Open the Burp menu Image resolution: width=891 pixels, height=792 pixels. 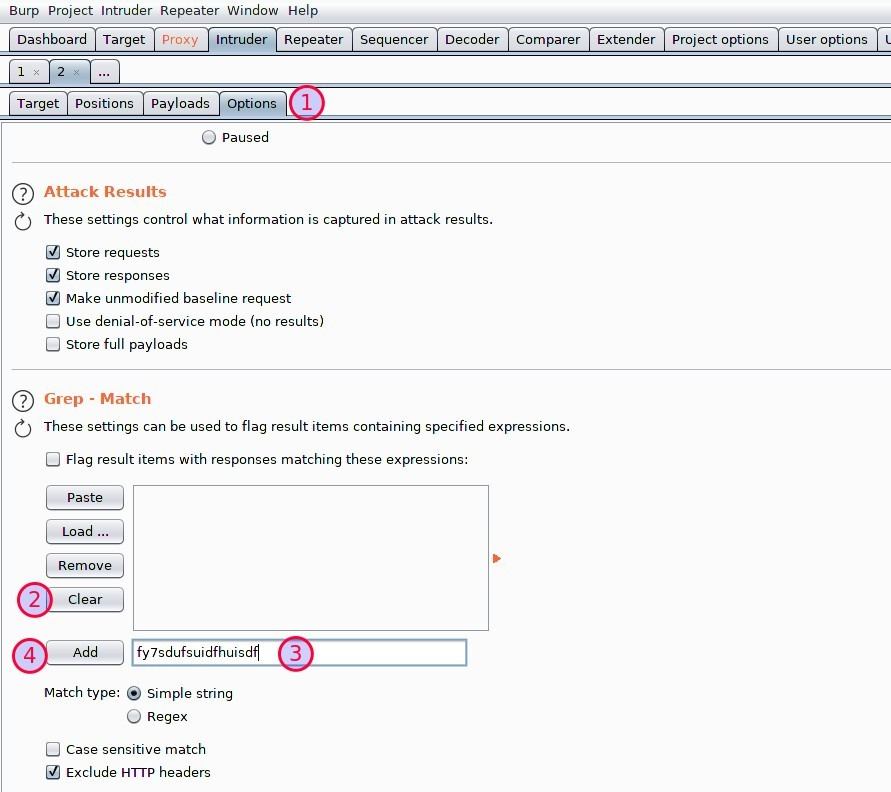pyautogui.click(x=24, y=10)
